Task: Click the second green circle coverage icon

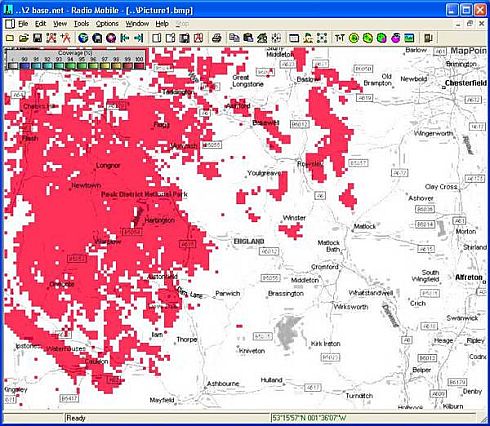Action: coord(368,38)
